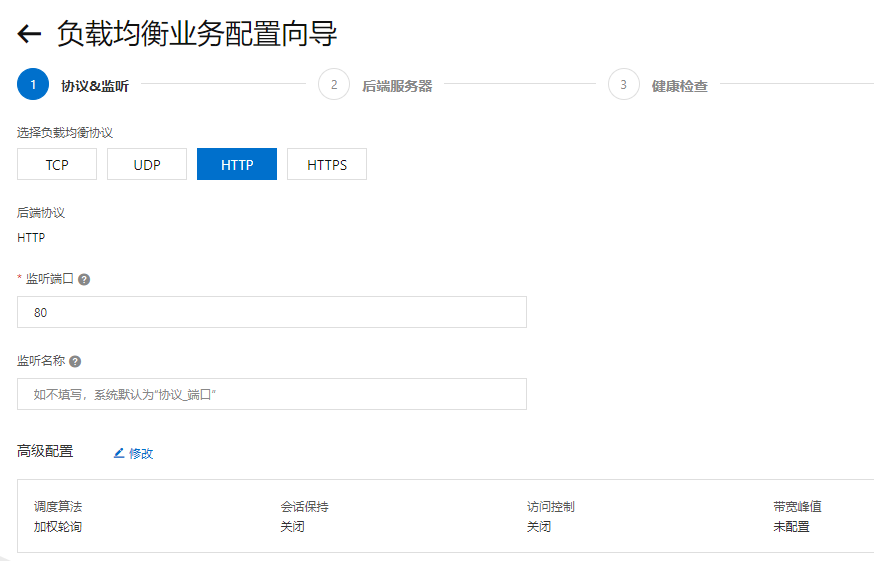Click the 调度算法 加权轮询 entry
The width and height of the screenshot is (874, 561).
tap(58, 516)
